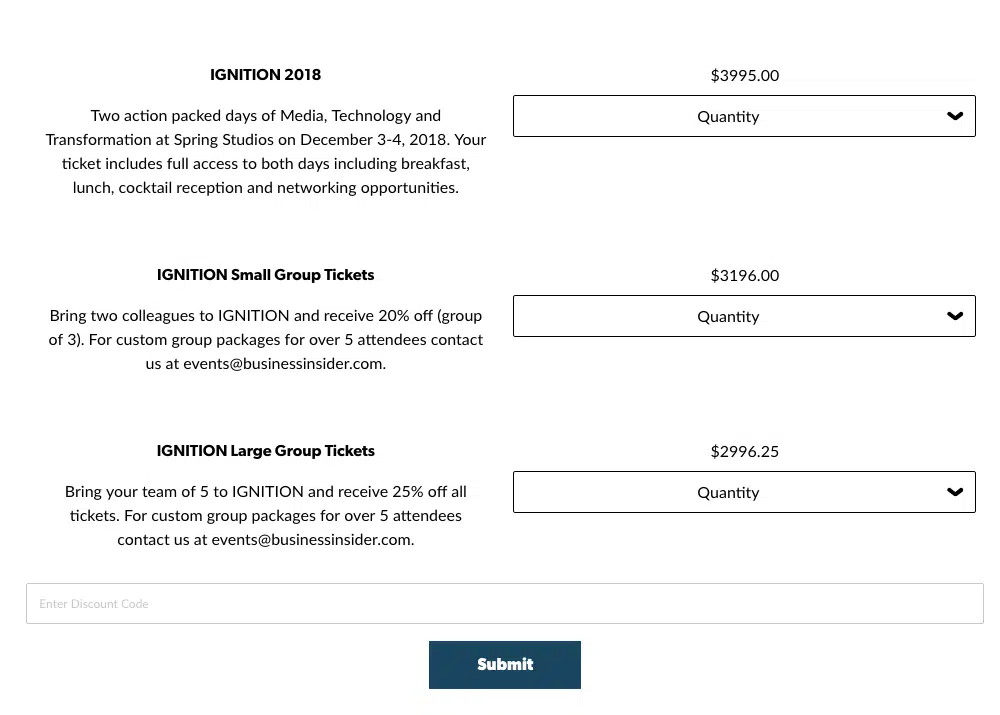This screenshot has height=715, width=1000.
Task: Click the IGNITION Small Group Tickets heading
Action: pyautogui.click(x=265, y=275)
